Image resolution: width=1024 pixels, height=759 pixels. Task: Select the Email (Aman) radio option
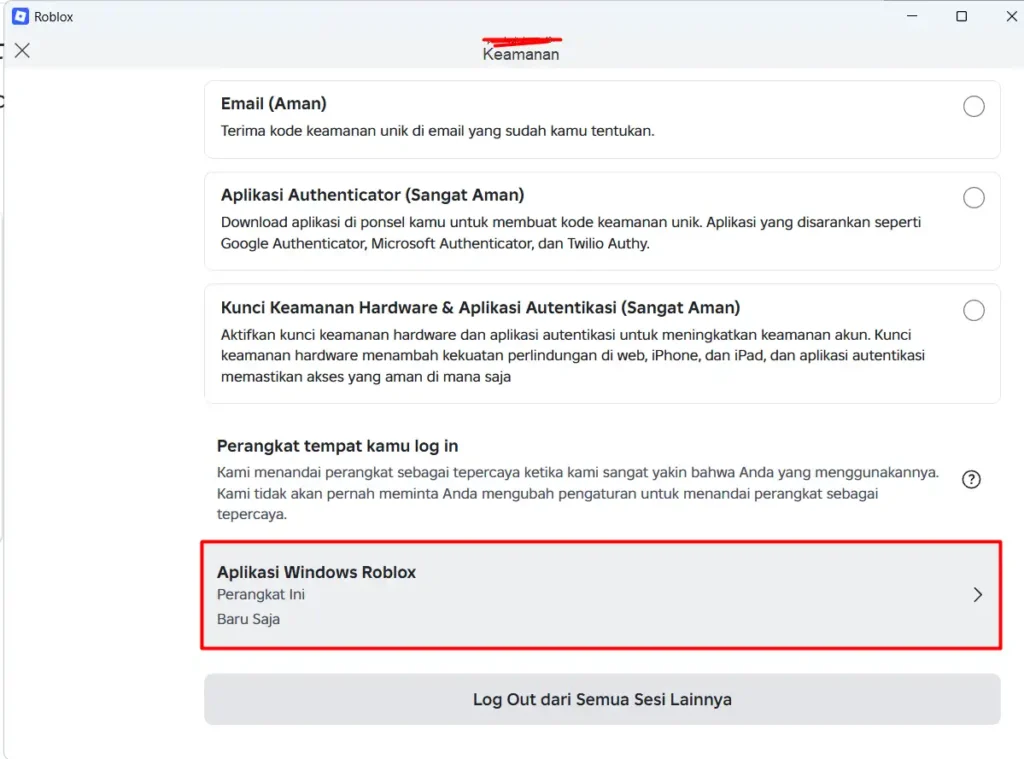(x=973, y=106)
